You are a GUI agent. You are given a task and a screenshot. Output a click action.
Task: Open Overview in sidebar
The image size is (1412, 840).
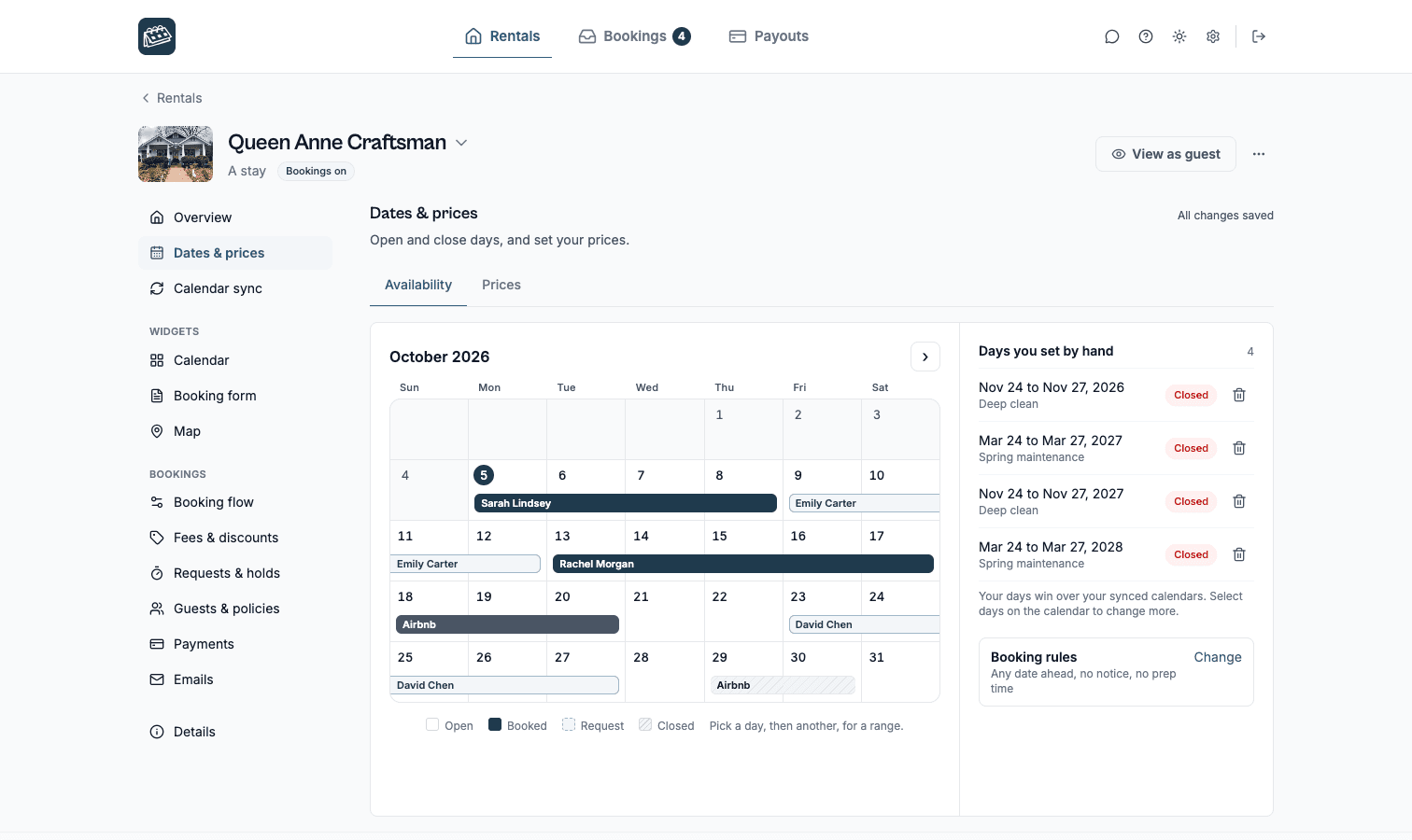point(235,217)
